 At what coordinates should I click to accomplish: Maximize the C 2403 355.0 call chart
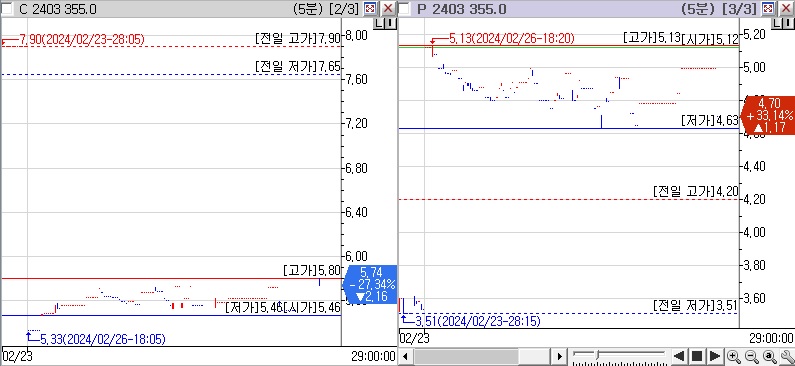(x=371, y=8)
